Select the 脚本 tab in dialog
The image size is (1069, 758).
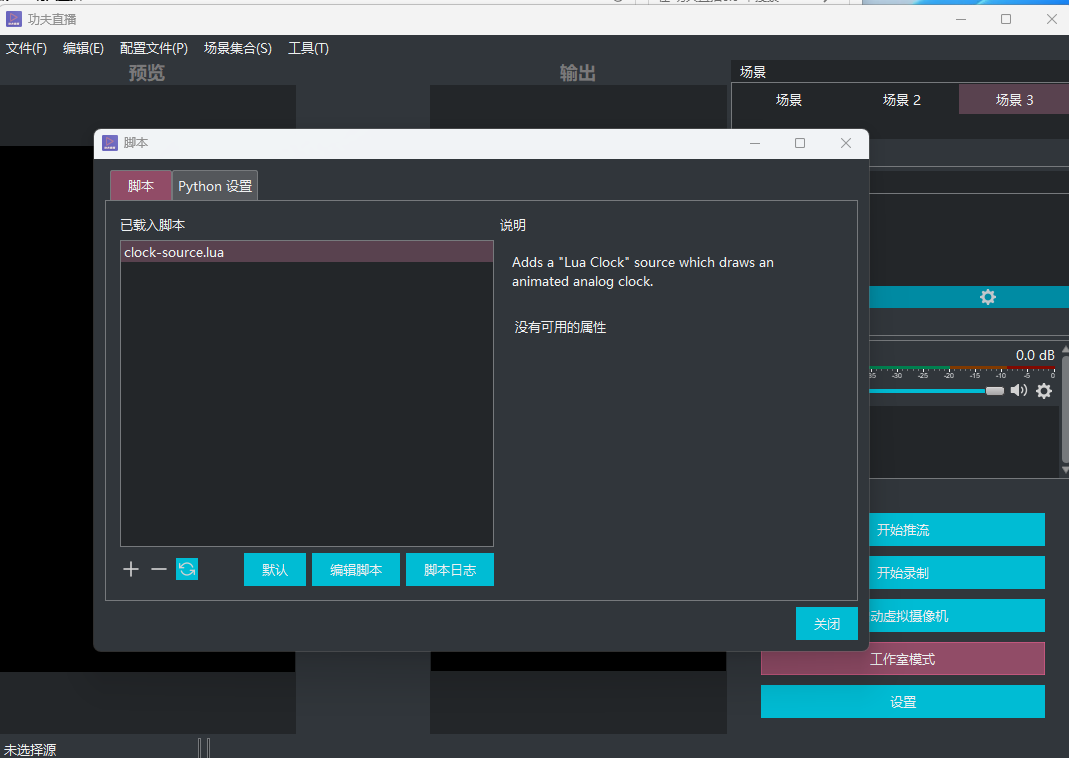(x=141, y=186)
